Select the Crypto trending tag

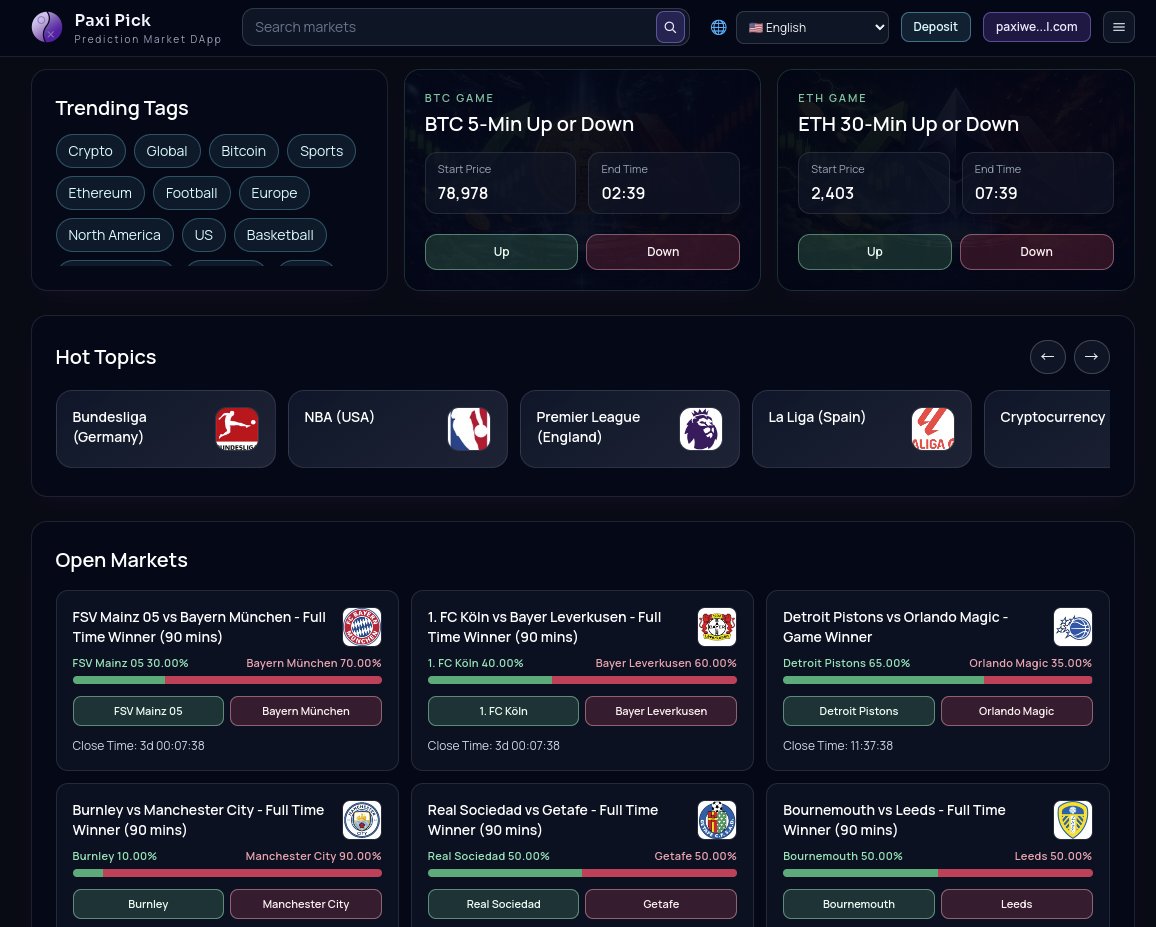coord(91,151)
